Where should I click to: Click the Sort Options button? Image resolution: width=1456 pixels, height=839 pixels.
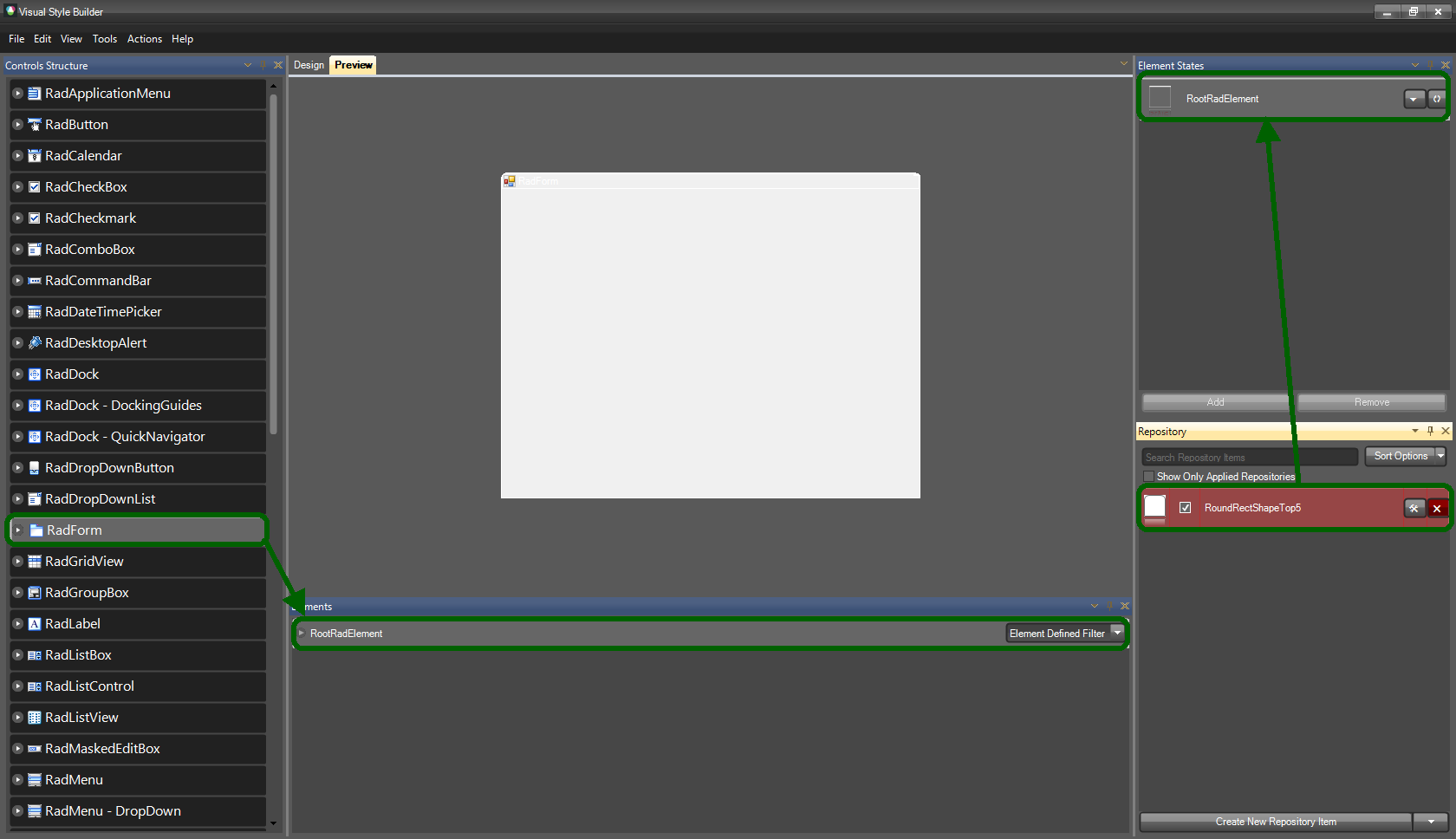click(1401, 456)
